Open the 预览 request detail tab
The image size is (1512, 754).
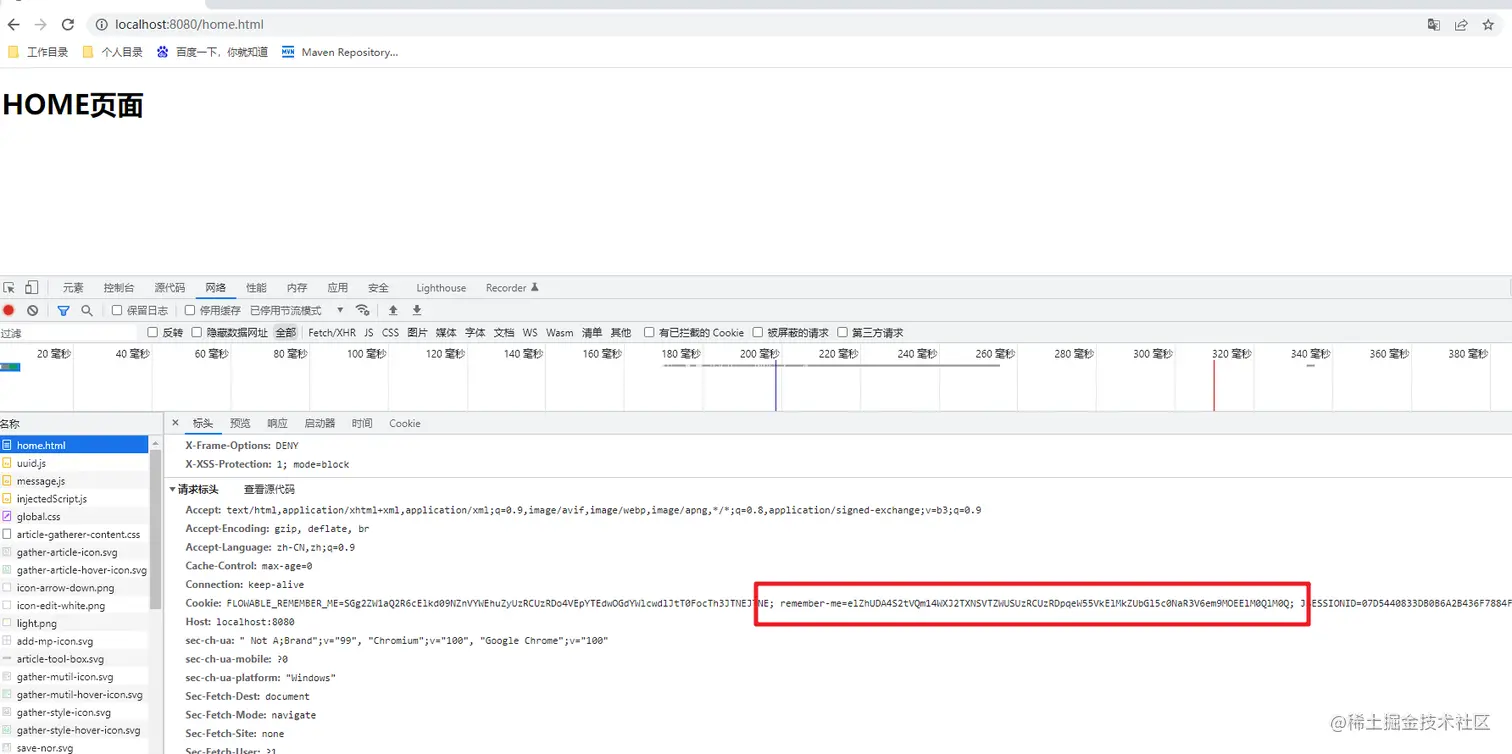240,423
